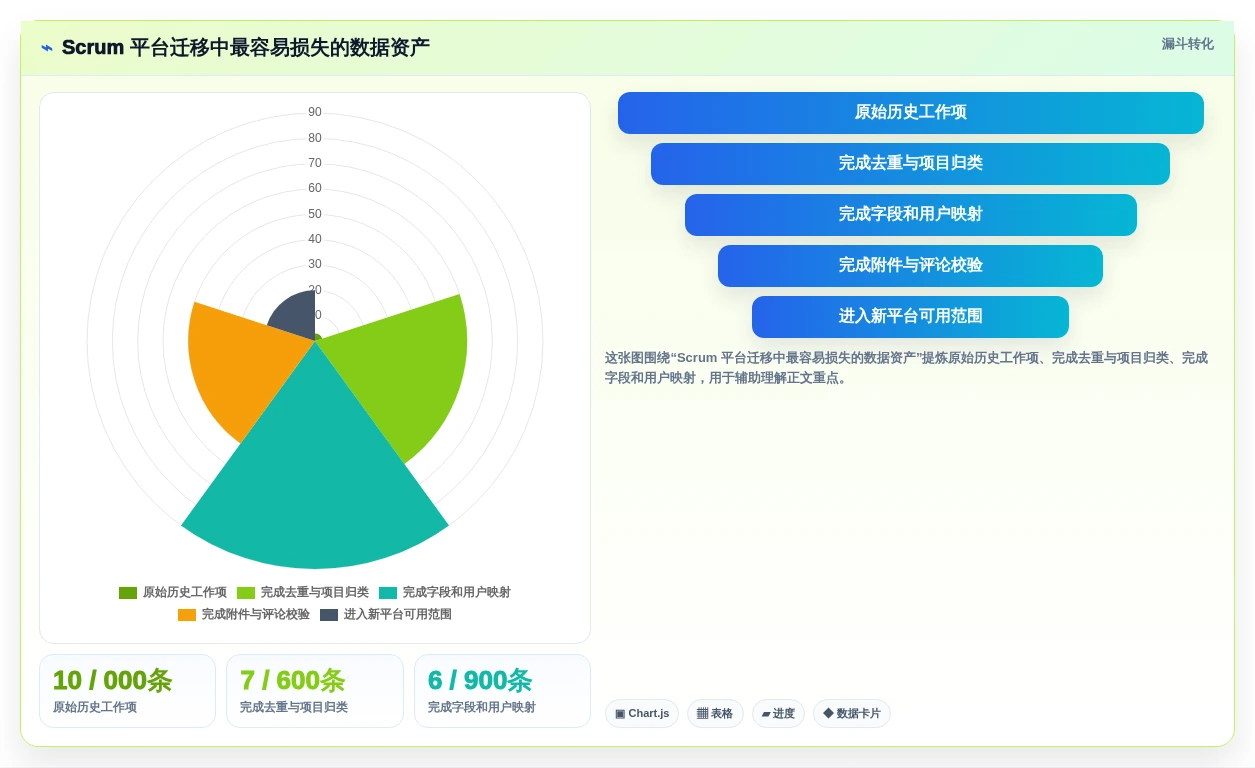Click 原始历史工作项 caption under 10 / 000条

(x=95, y=708)
